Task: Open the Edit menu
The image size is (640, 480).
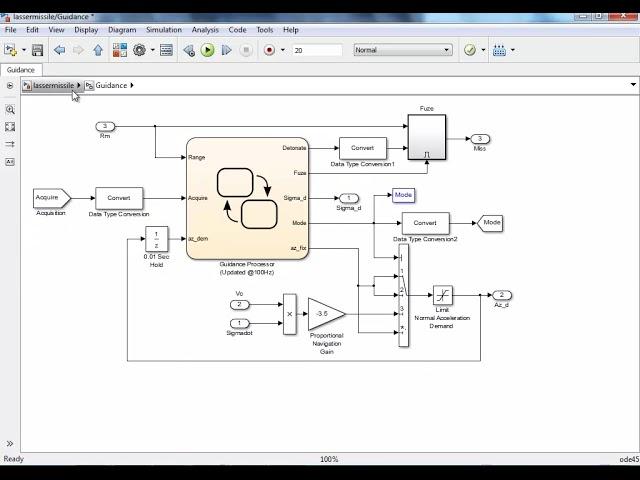Action: click(x=32, y=30)
